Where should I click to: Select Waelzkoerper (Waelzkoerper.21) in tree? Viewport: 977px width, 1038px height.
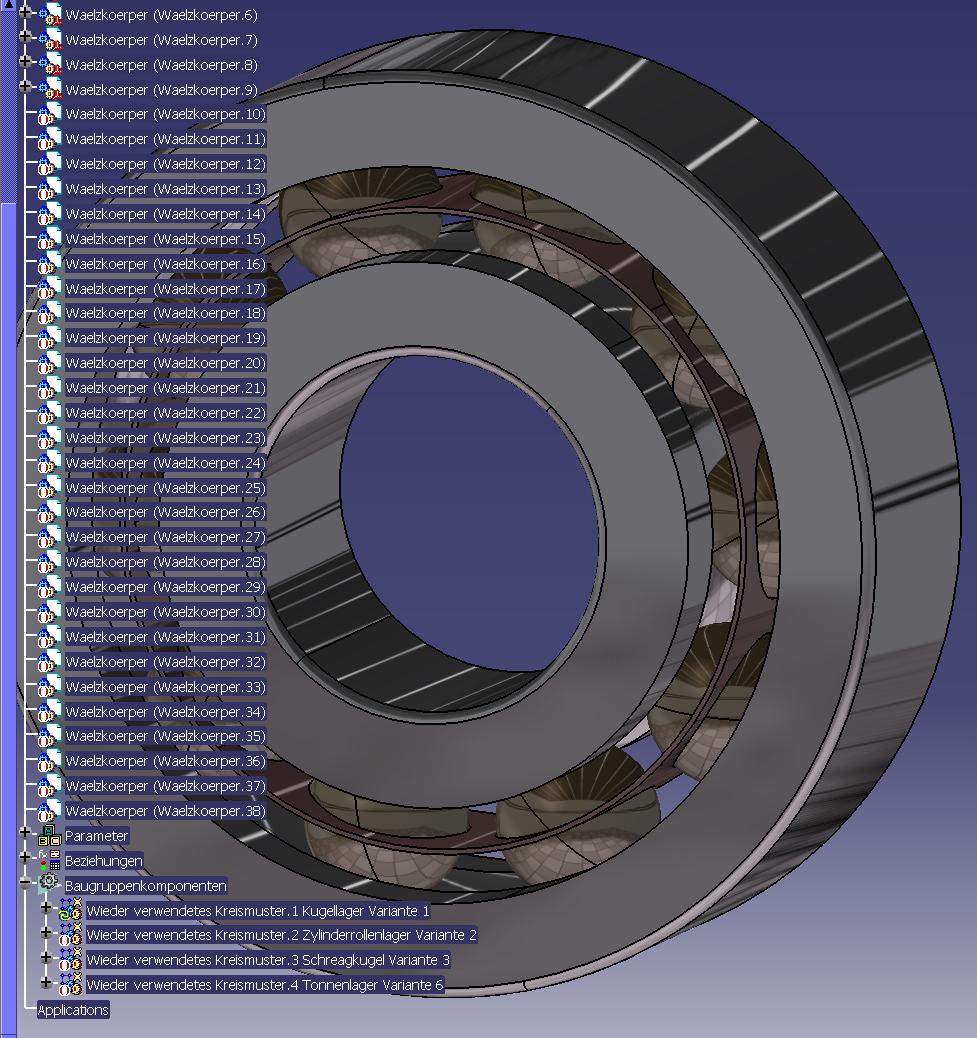tap(165, 388)
